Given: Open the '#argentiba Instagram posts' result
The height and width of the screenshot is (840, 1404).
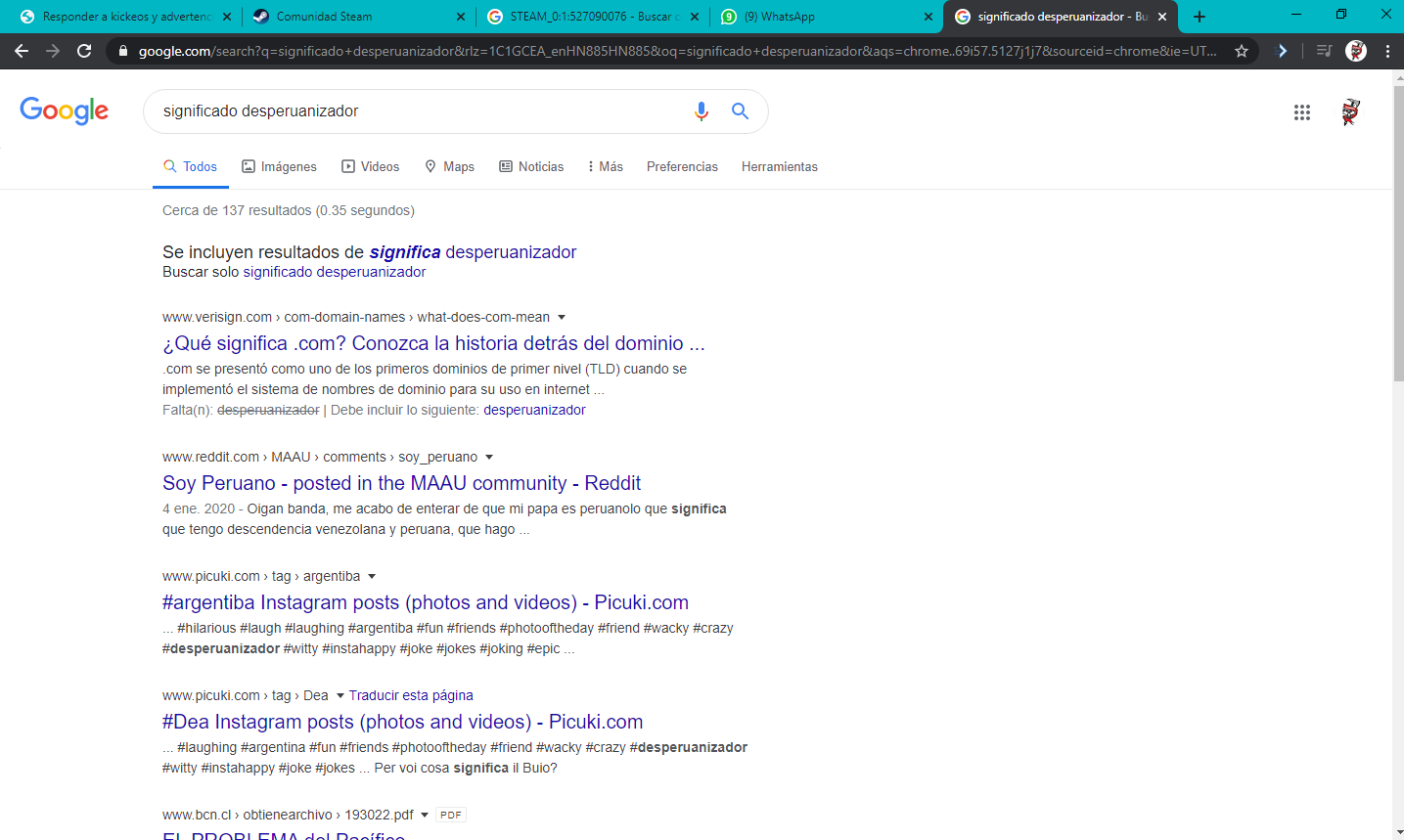Looking at the screenshot, I should click(x=426, y=602).
